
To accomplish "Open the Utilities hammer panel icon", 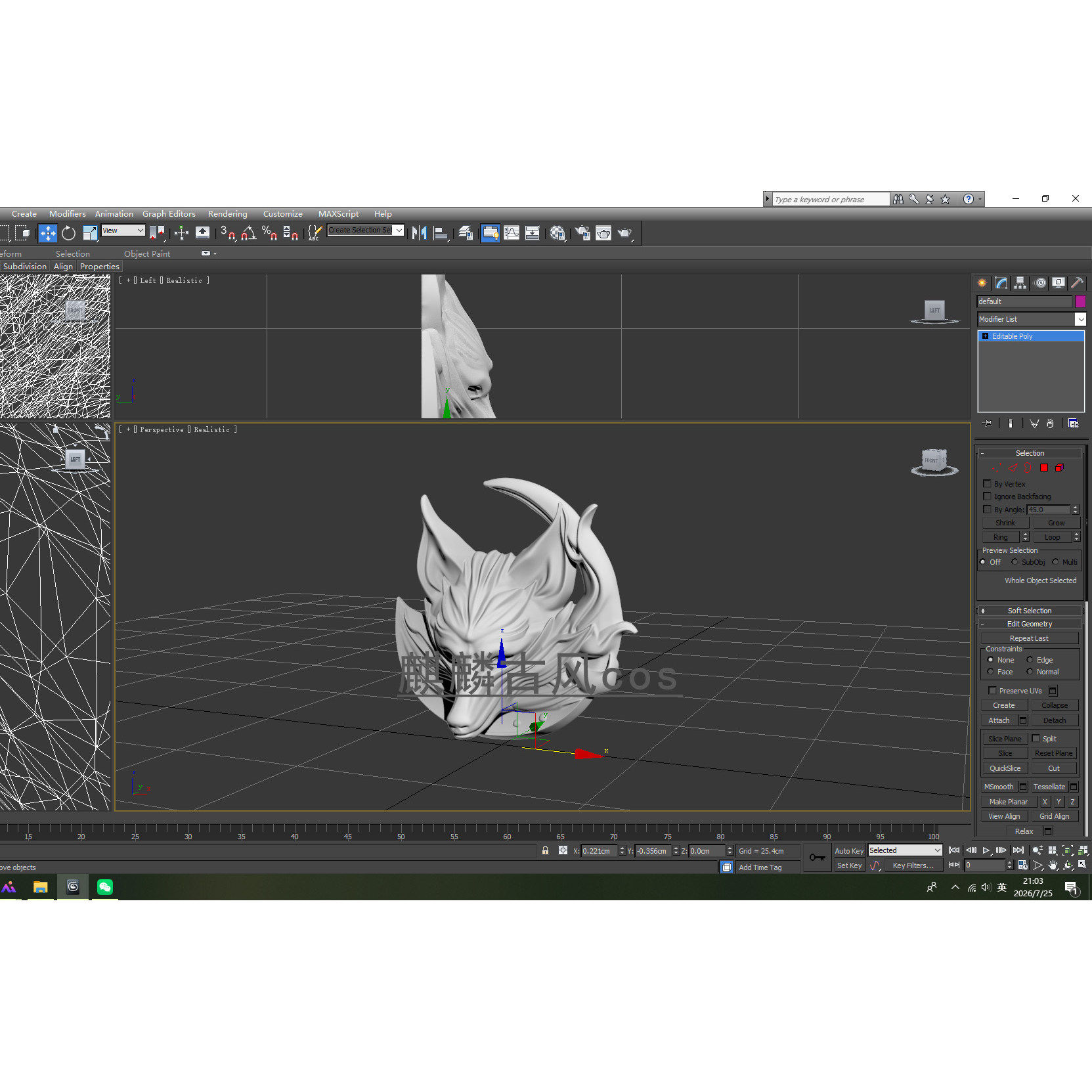I will (1077, 283).
